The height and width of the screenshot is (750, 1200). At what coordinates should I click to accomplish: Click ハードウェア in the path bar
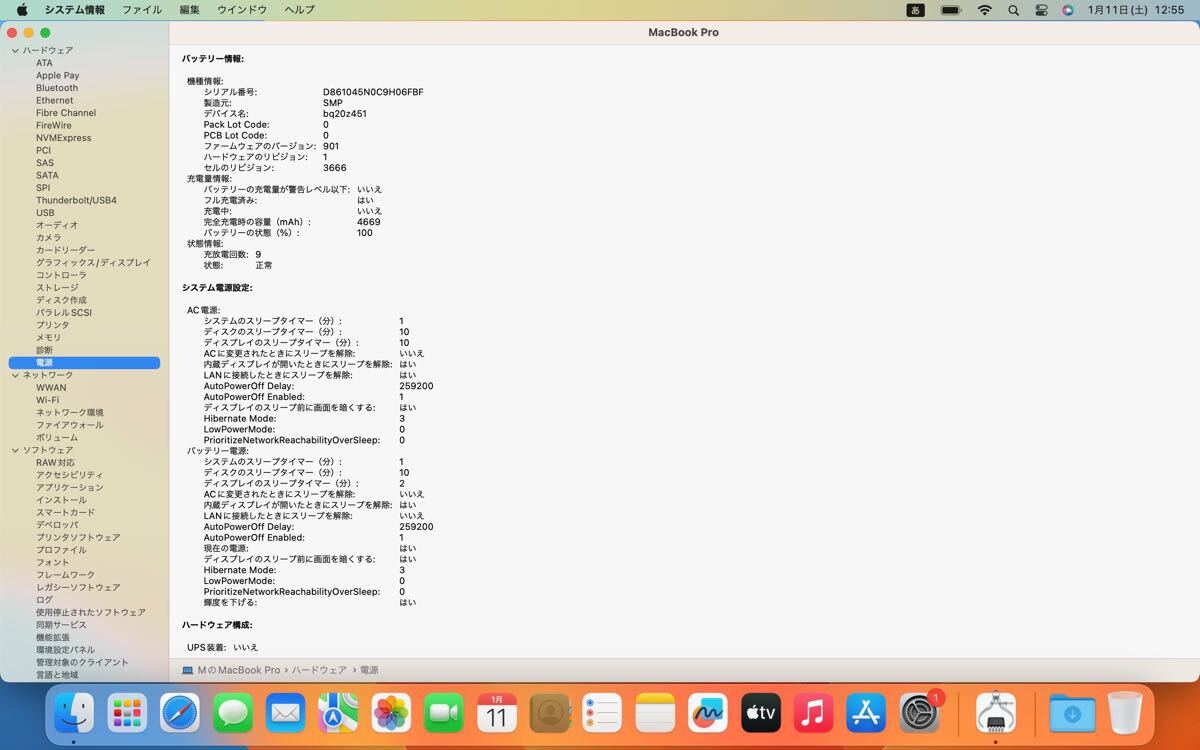pyautogui.click(x=319, y=670)
